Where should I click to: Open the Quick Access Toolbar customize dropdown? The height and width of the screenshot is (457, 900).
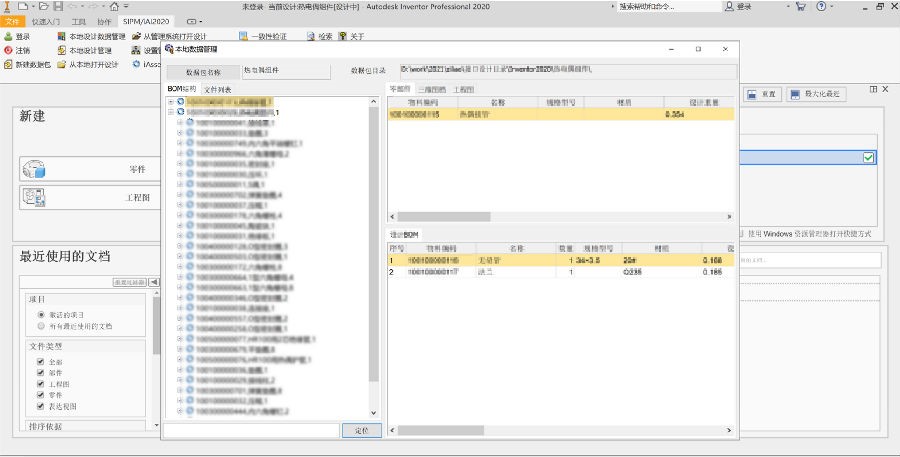(126, 7)
